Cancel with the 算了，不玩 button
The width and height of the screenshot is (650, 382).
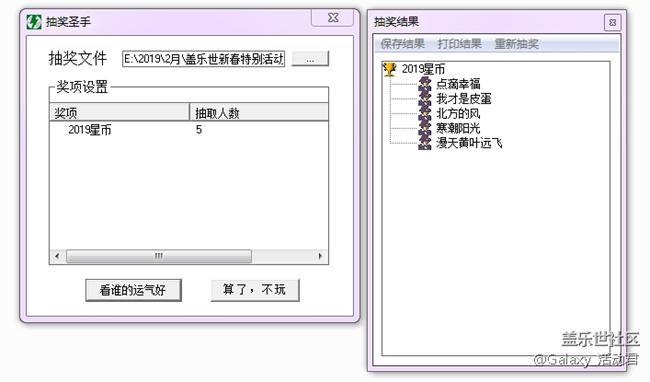point(255,290)
